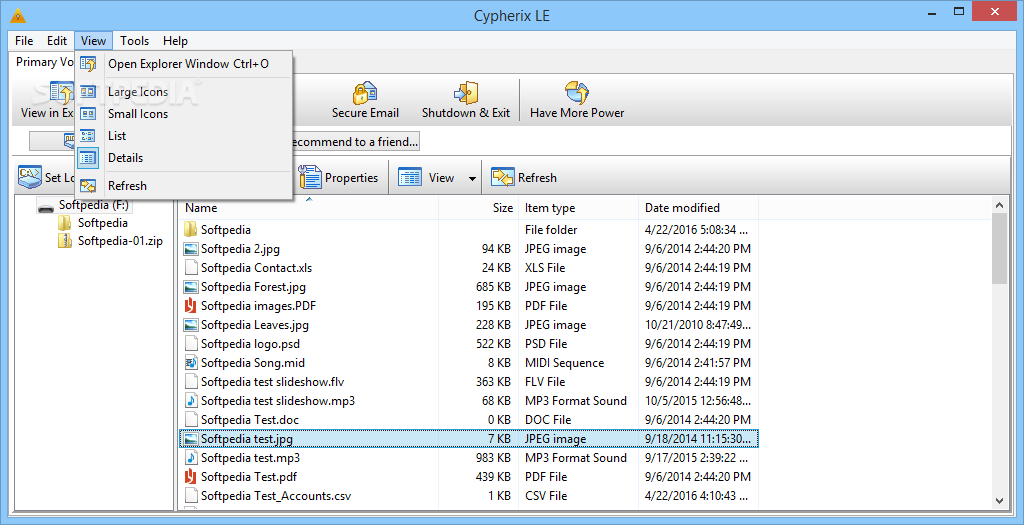1024x525 pixels.
Task: Select List view from View menu
Action: 184,136
